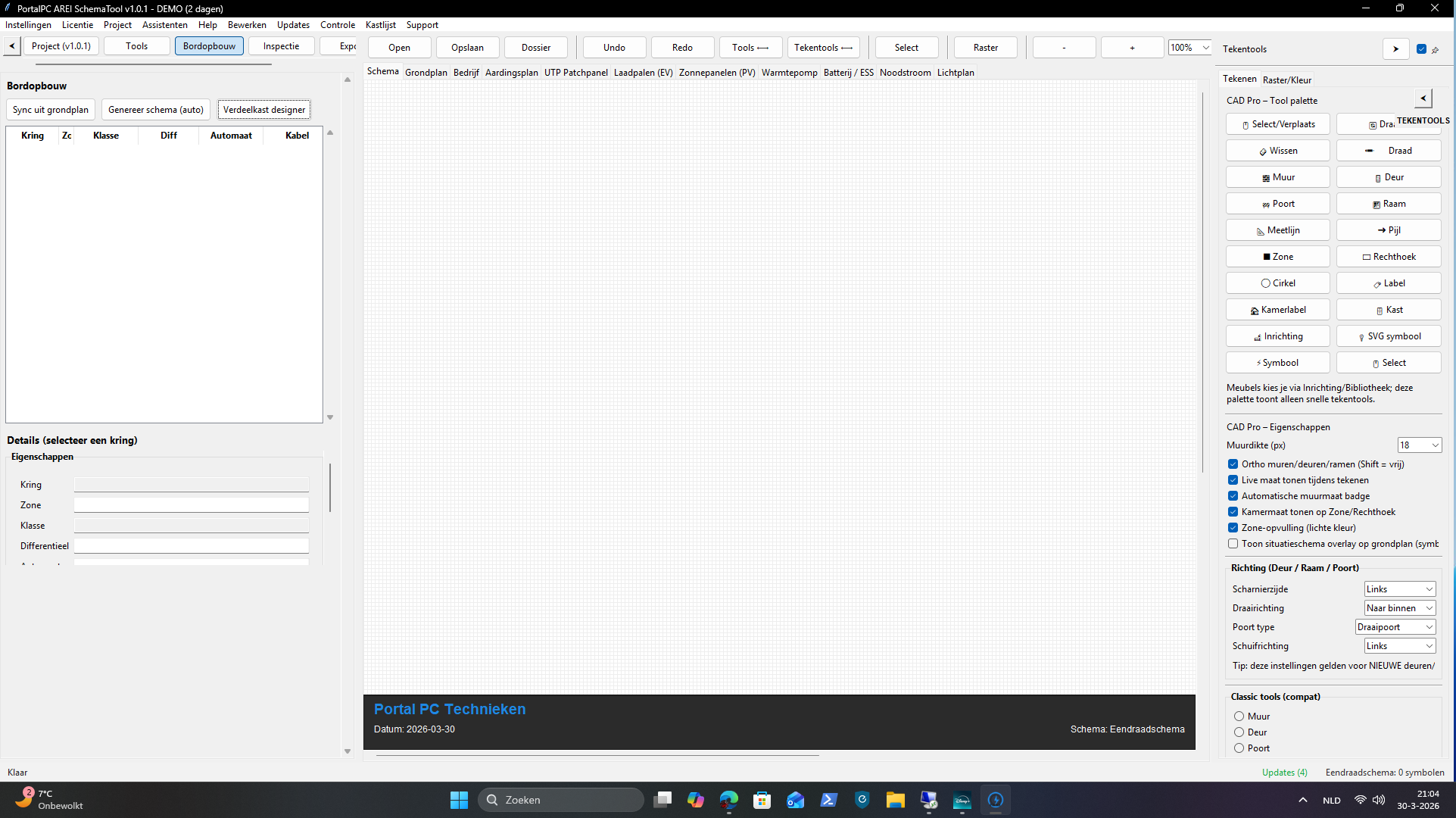Viewport: 1456px width, 818px height.
Task: Choose the Muur wall tool
Action: pos(1277,177)
